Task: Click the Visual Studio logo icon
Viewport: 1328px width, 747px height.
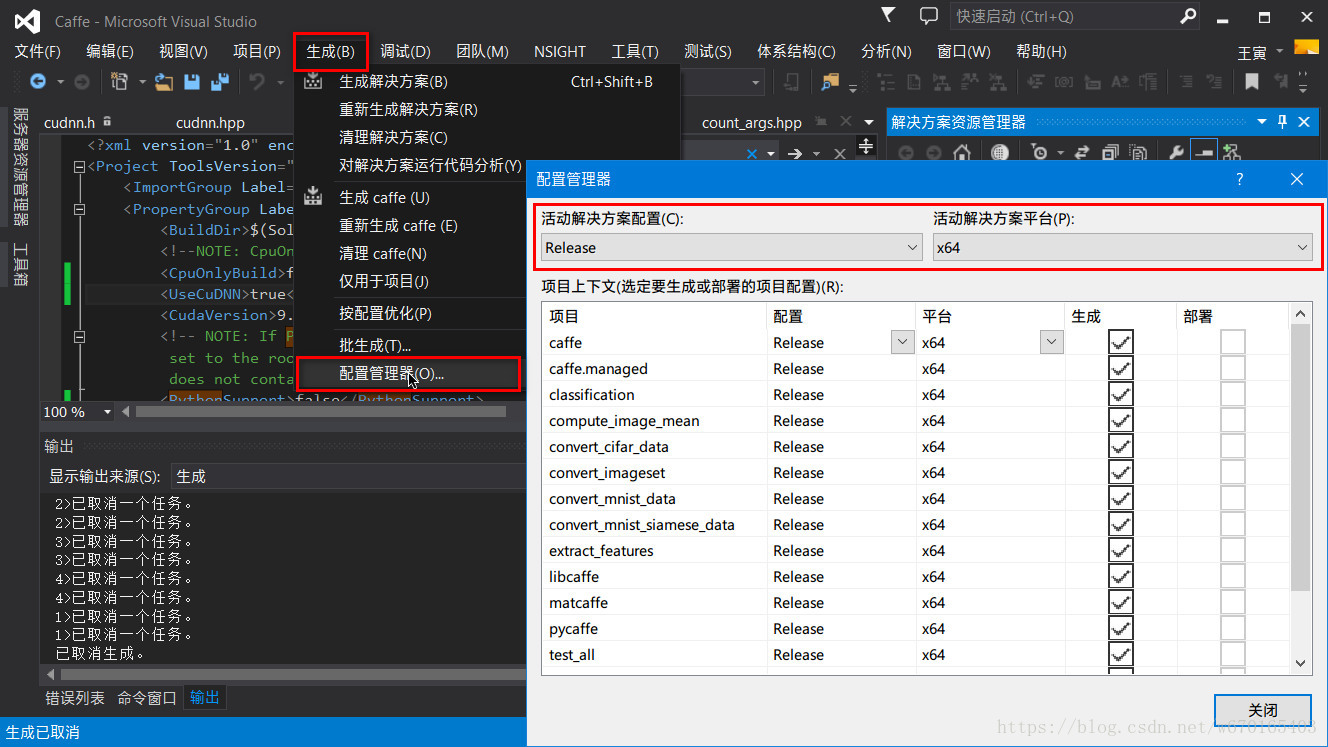Action: [27, 20]
